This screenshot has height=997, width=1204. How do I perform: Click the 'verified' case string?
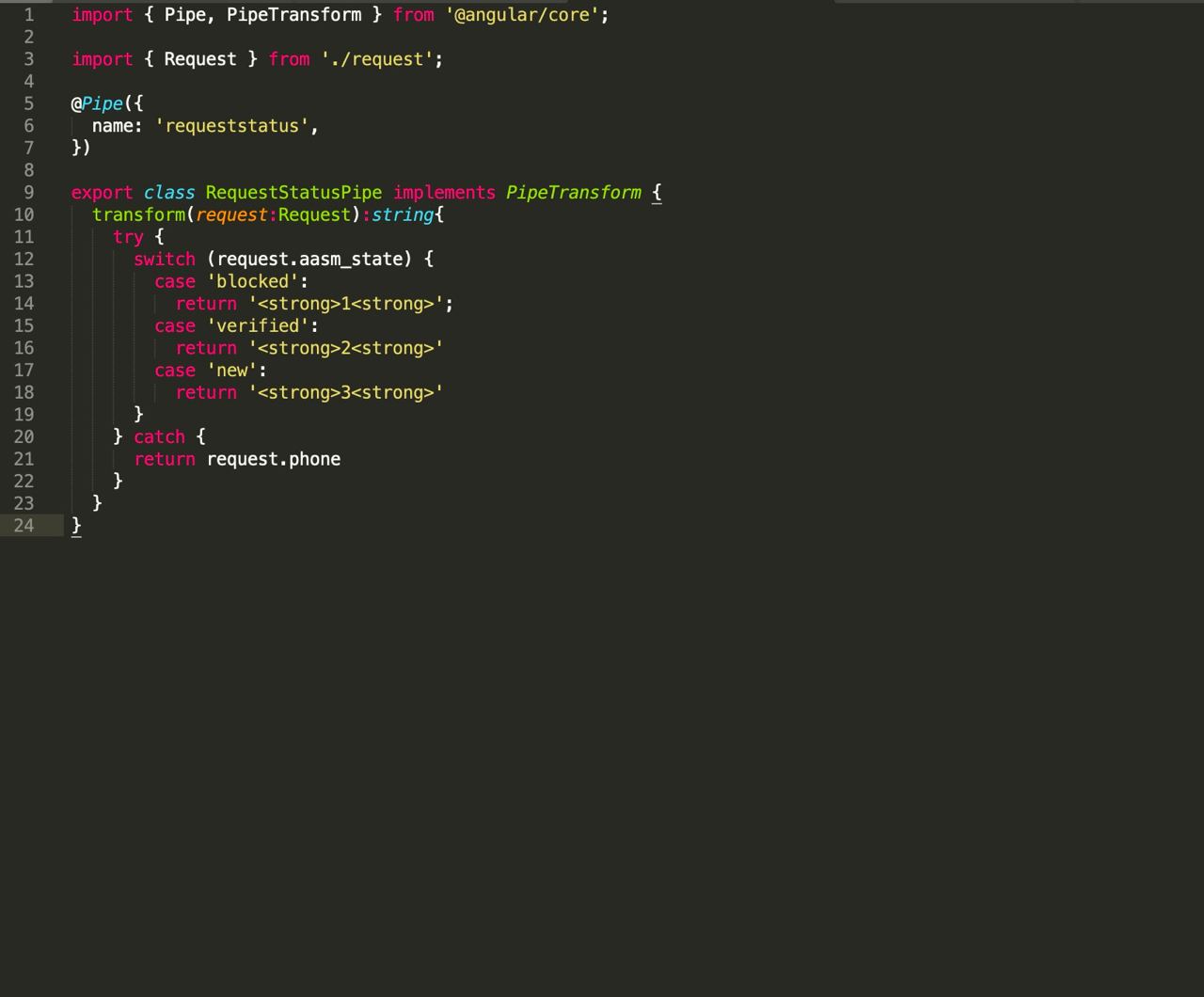pos(257,325)
